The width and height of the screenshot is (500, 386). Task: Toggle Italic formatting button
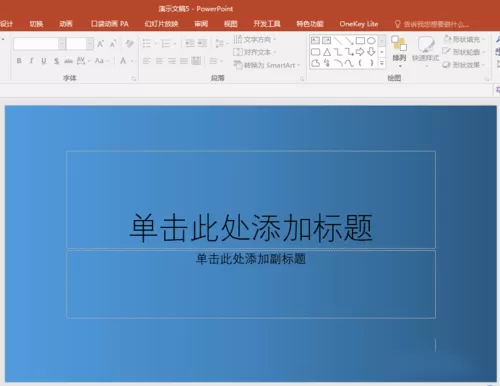point(31,61)
